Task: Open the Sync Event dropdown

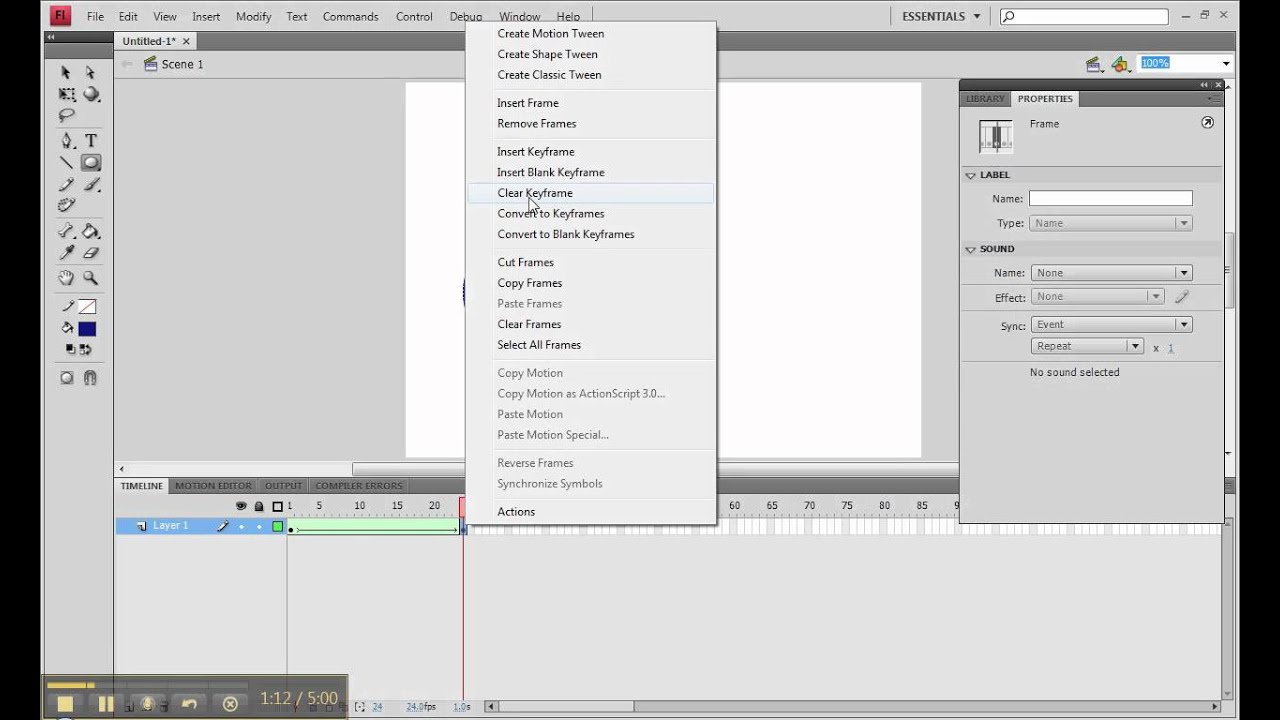Action: tap(1111, 324)
